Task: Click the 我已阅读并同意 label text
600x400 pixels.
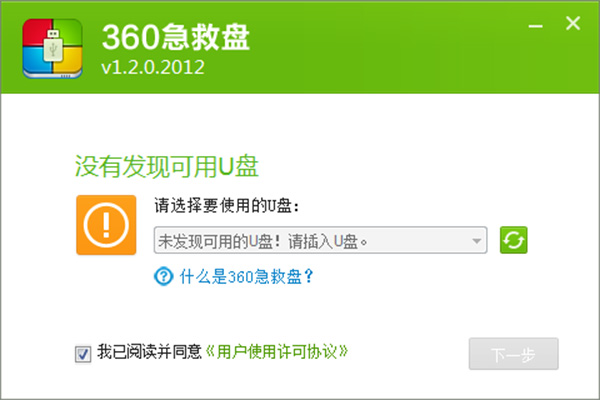Action: tap(149, 352)
